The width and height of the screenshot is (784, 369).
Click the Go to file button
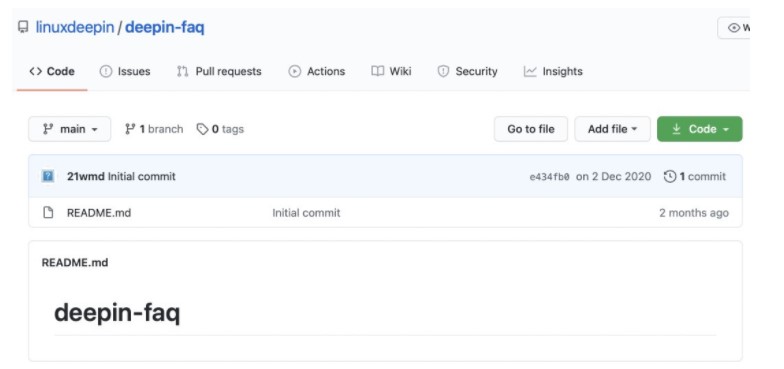[x=530, y=129]
